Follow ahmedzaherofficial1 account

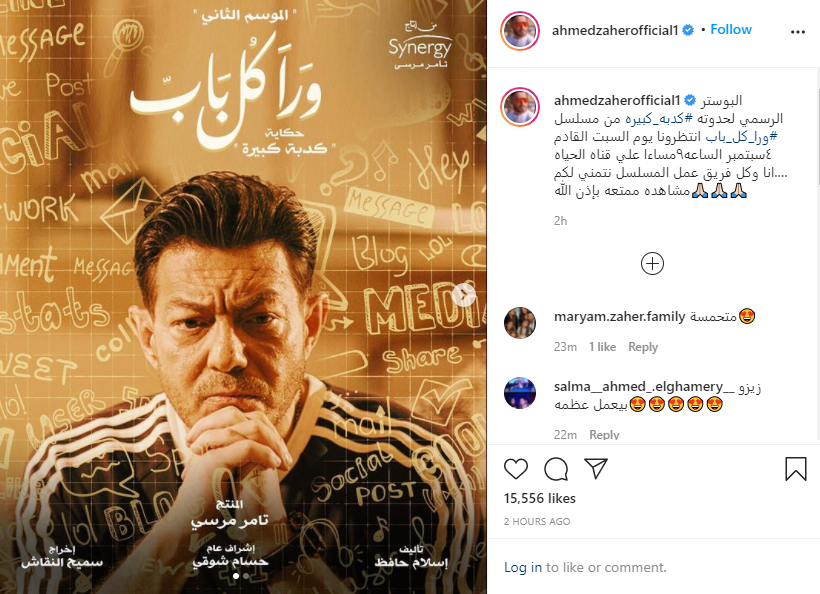(x=731, y=30)
